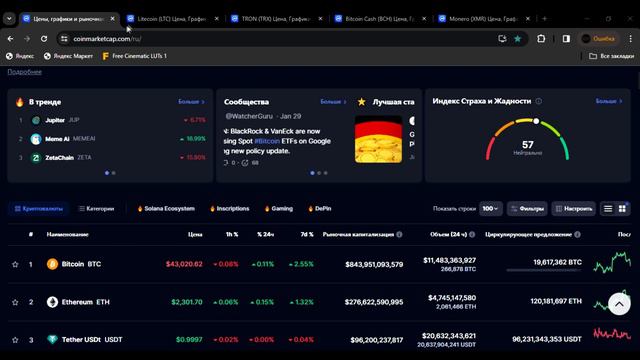
Task: Open the tab search chevron
Action: 9,19
